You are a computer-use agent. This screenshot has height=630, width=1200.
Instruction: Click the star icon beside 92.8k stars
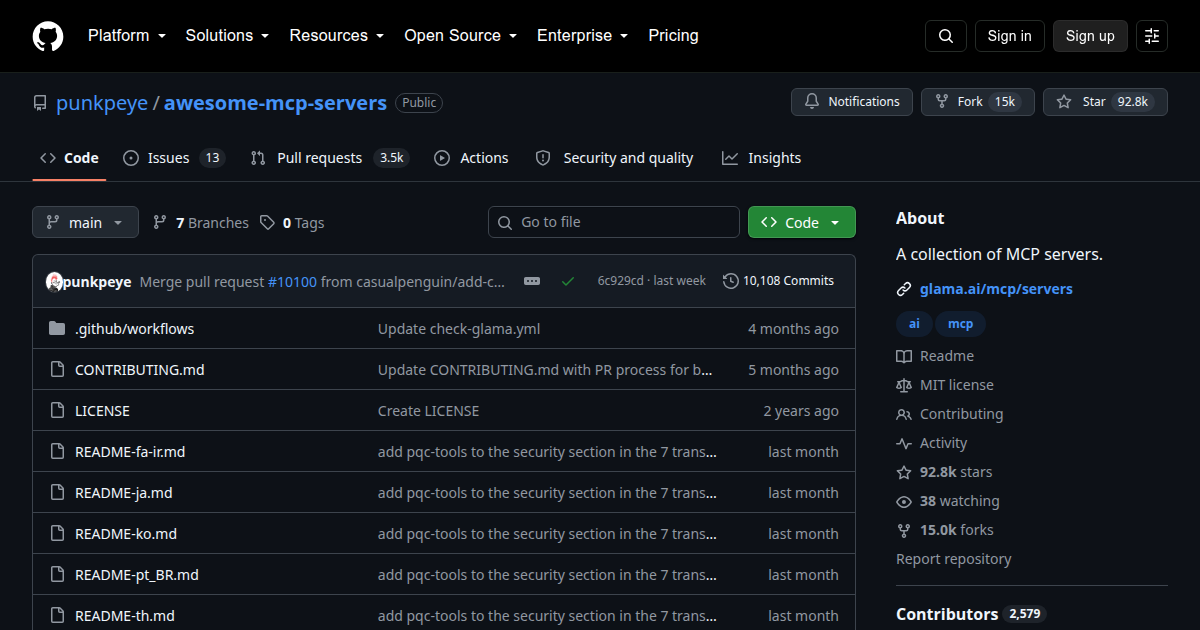coord(904,473)
